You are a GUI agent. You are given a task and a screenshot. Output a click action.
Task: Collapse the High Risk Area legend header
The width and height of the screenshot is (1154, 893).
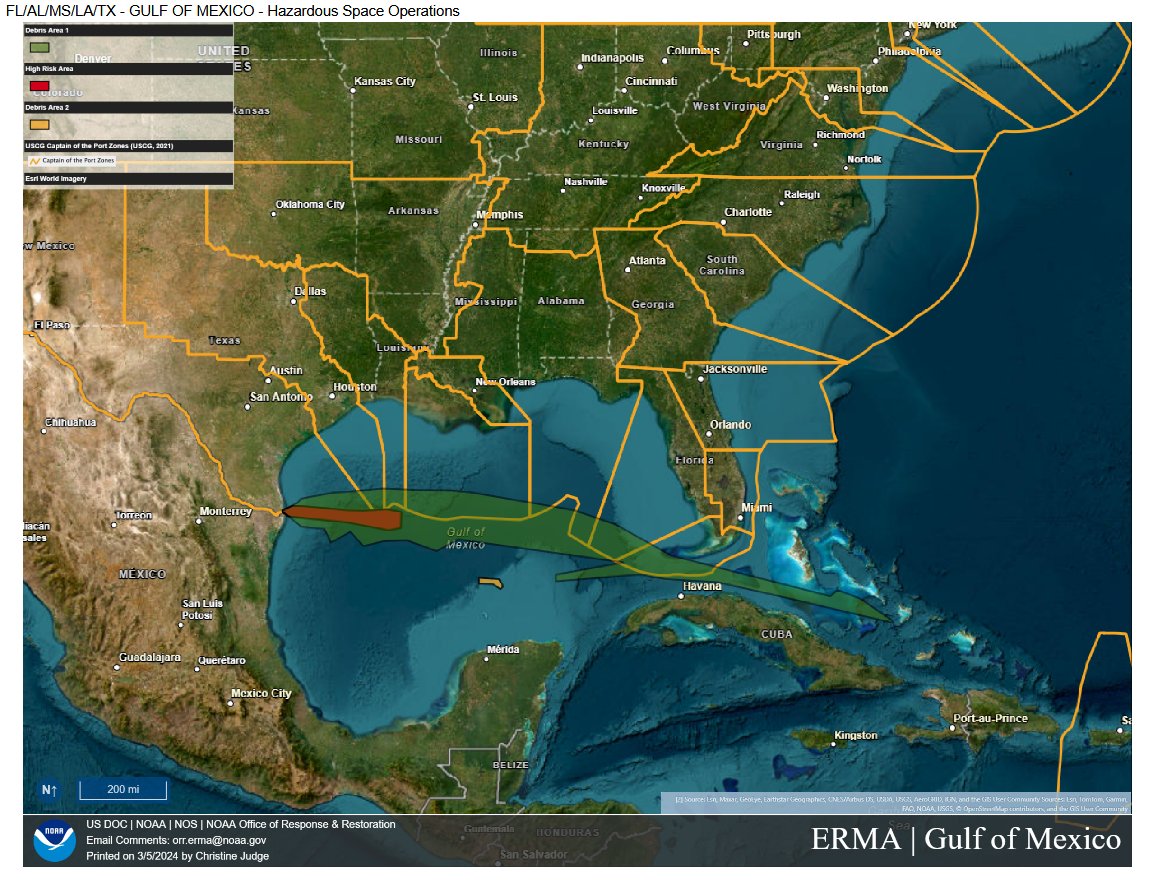tap(128, 69)
